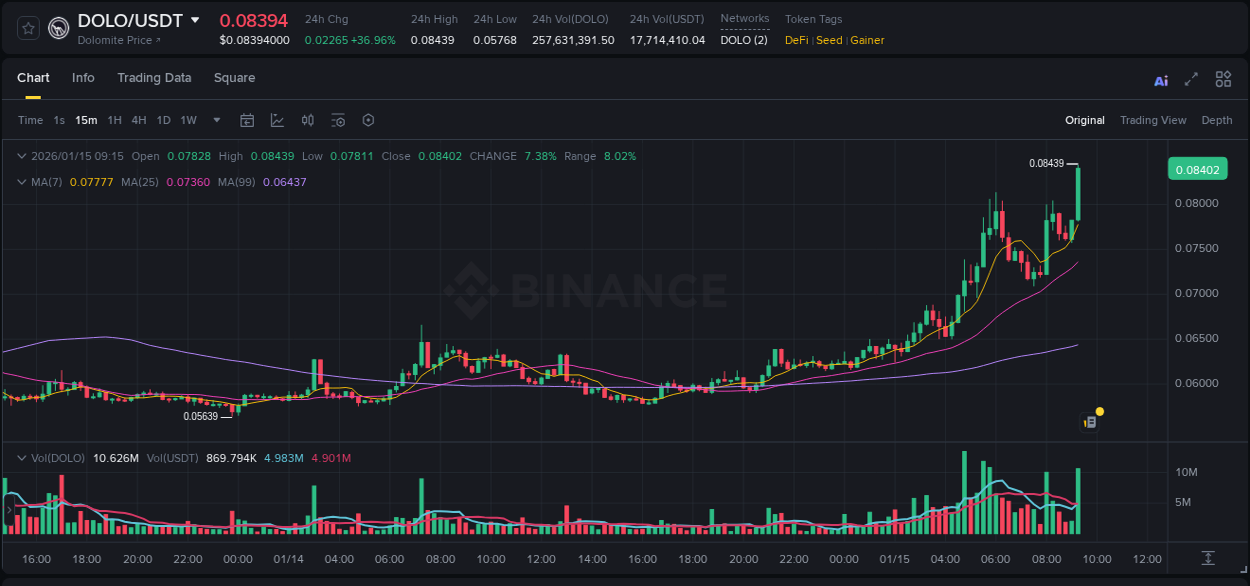
Task: Open the AI analysis feature
Action: pyautogui.click(x=1161, y=79)
